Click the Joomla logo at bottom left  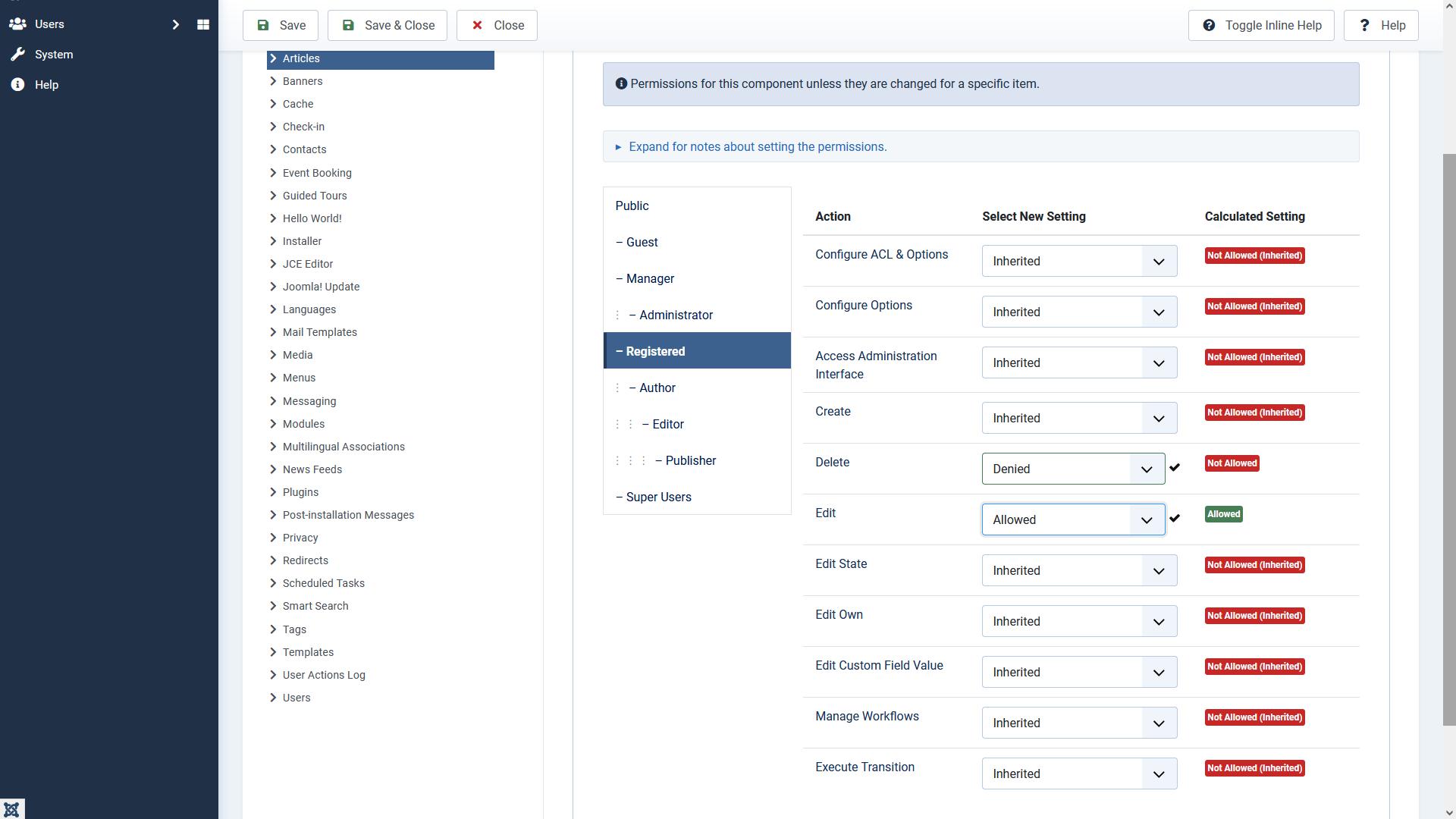click(11, 808)
